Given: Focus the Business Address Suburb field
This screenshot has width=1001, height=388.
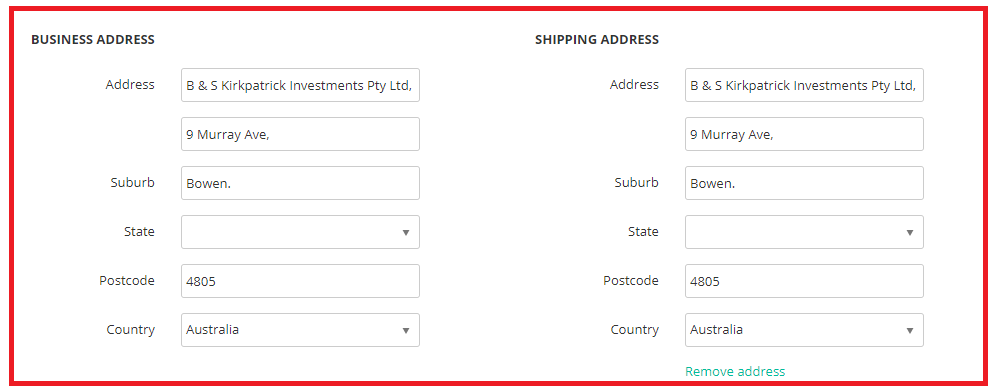Looking at the screenshot, I should point(300,183).
